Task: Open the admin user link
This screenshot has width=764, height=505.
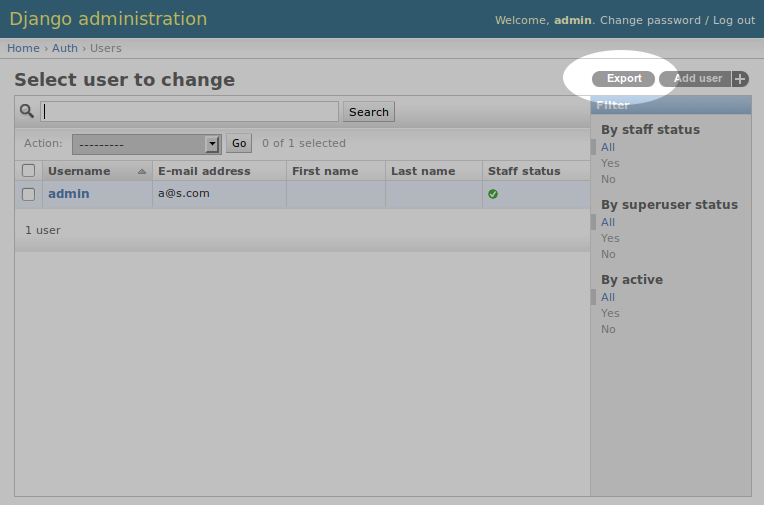Action: point(69,194)
